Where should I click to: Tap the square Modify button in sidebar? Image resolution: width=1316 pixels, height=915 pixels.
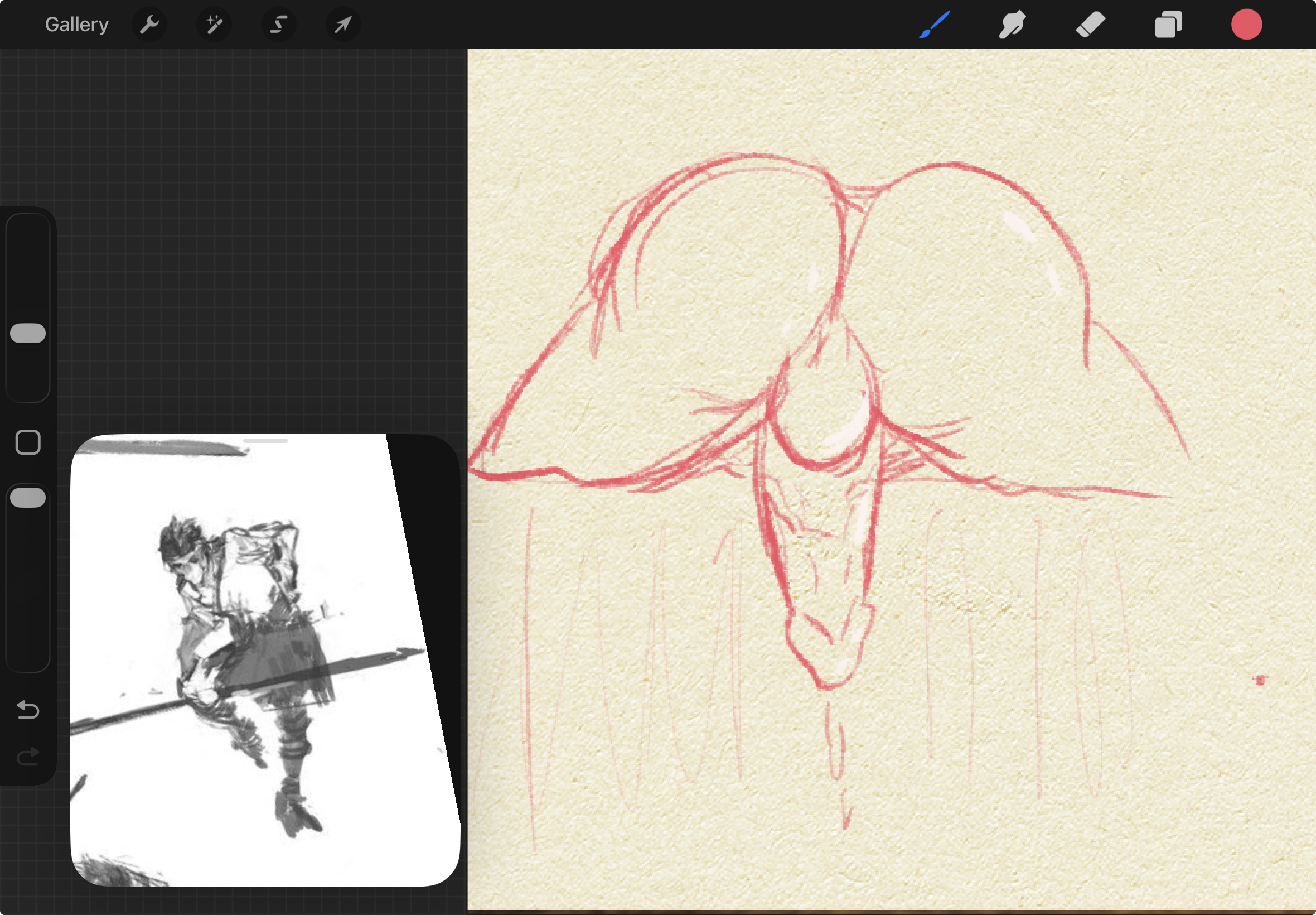tap(28, 442)
